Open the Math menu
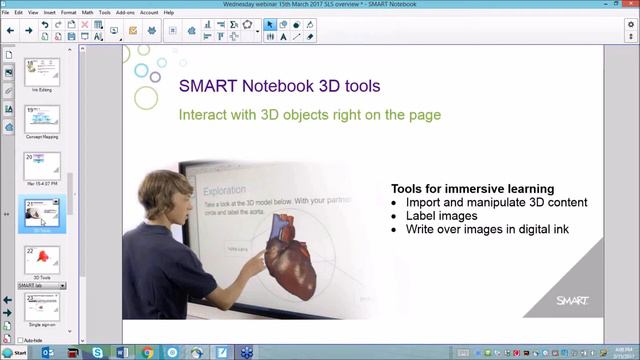640x360 pixels. (x=87, y=13)
